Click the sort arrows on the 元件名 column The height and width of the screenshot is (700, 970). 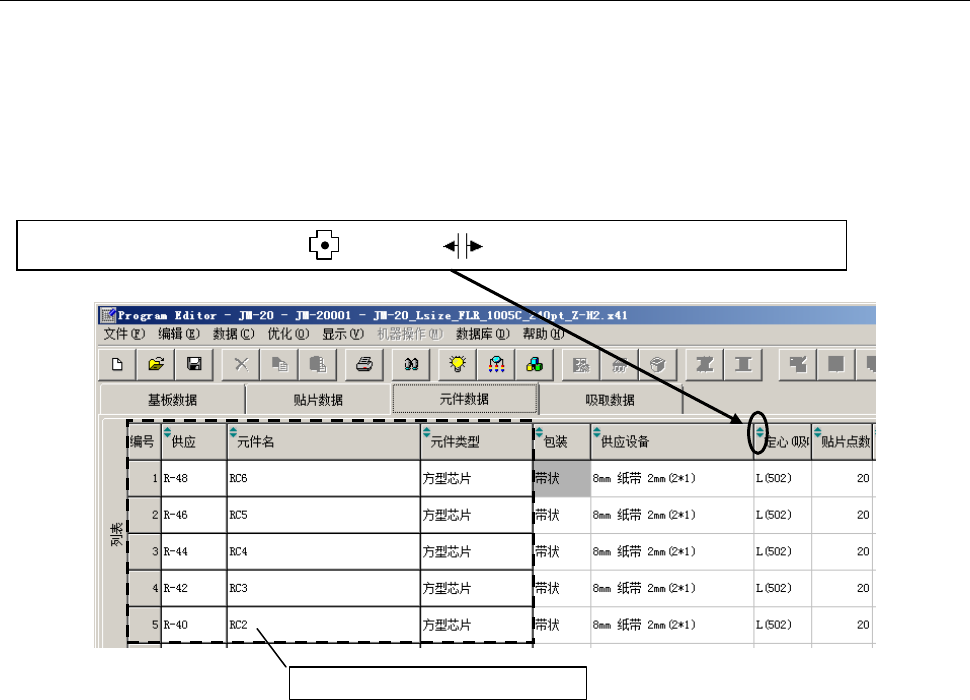tap(233, 432)
